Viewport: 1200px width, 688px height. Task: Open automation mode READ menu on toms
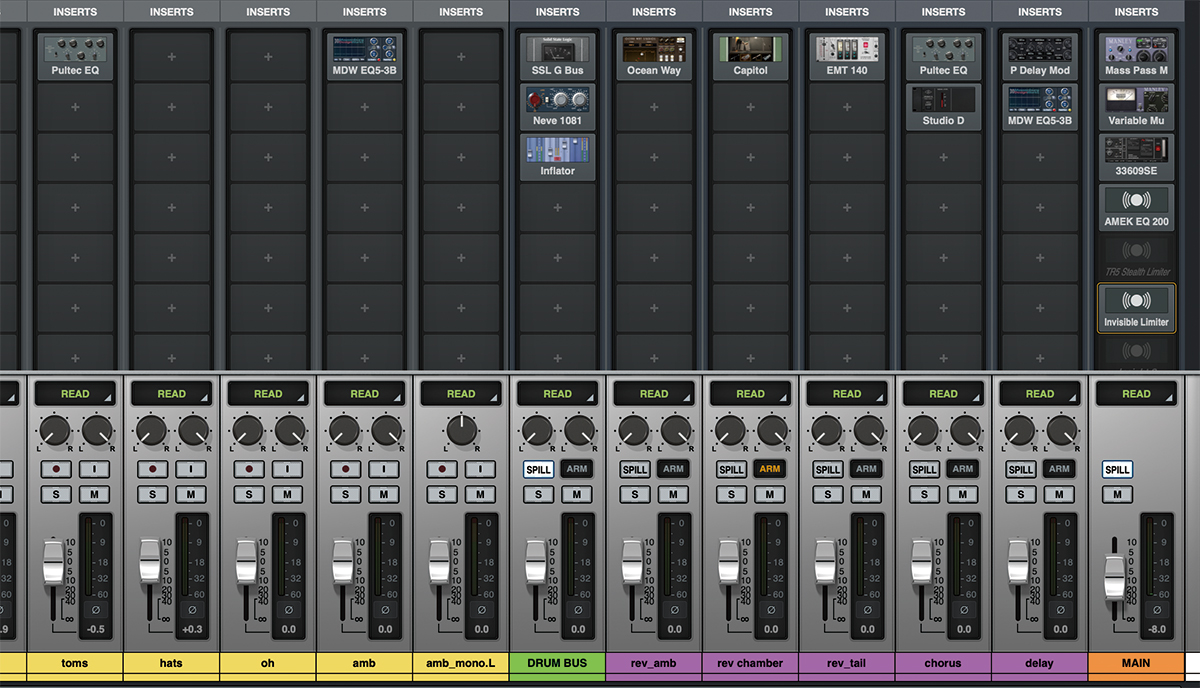tap(75, 394)
